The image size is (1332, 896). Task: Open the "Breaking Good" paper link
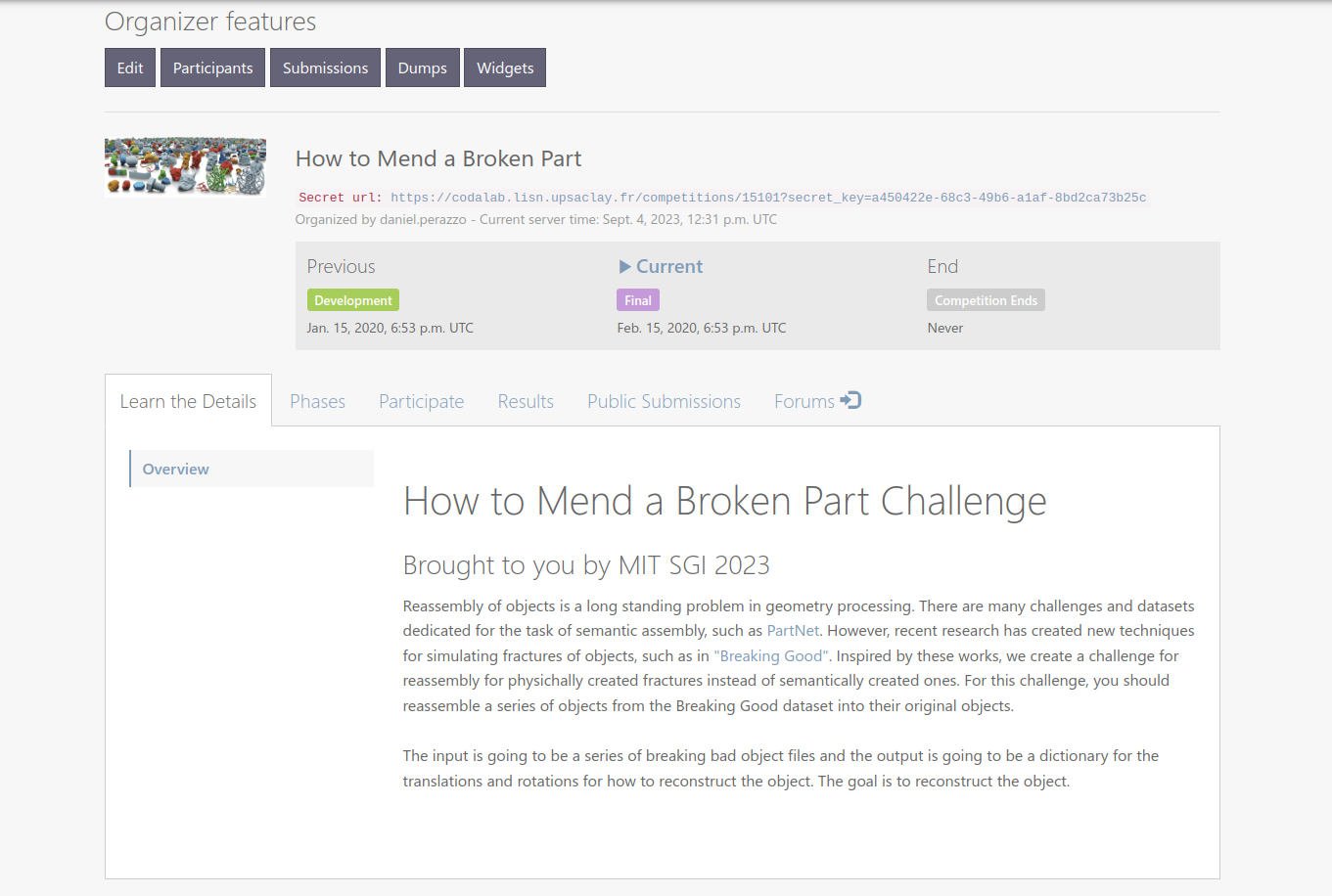[771, 655]
